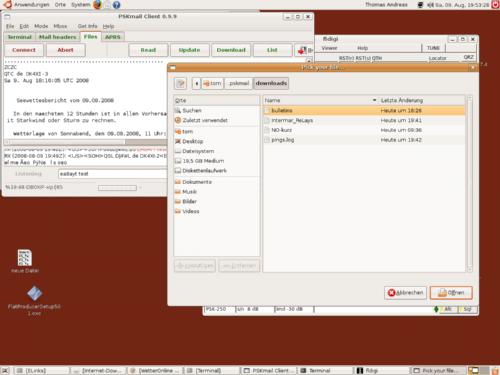This screenshot has width=500, height=375.
Task: Click the tom path breadcrumb button
Action: click(212, 83)
